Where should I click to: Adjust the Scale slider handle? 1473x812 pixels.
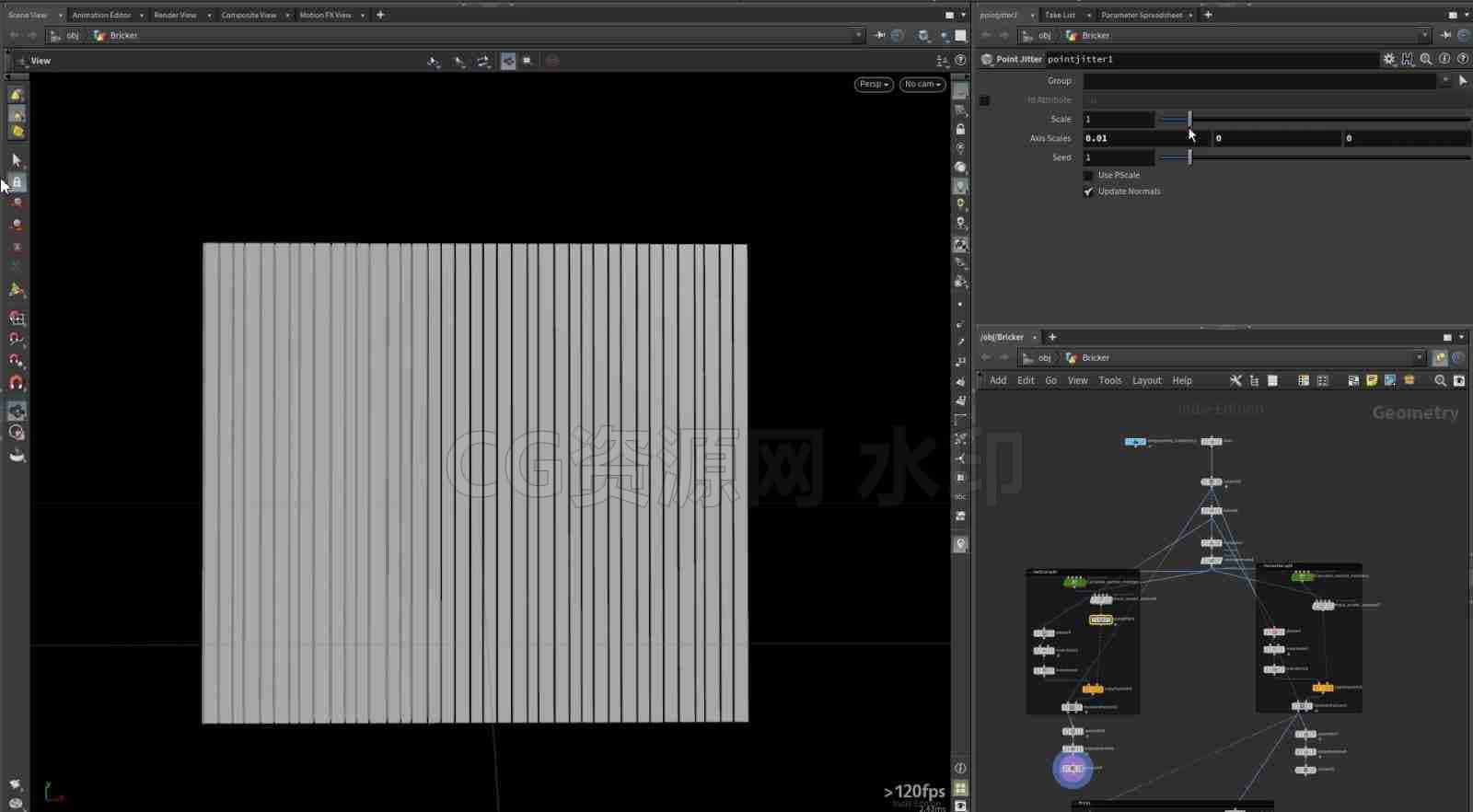coord(1189,119)
